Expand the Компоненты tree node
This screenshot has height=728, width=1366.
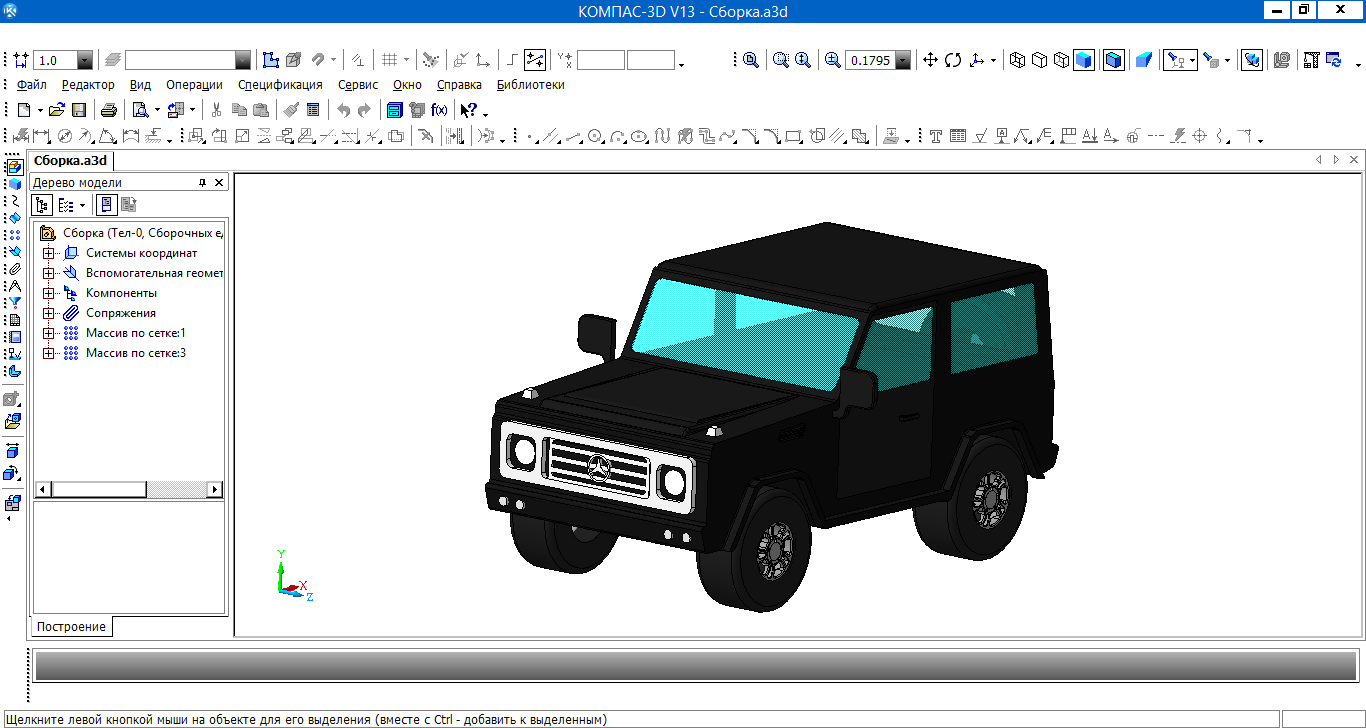pos(48,293)
